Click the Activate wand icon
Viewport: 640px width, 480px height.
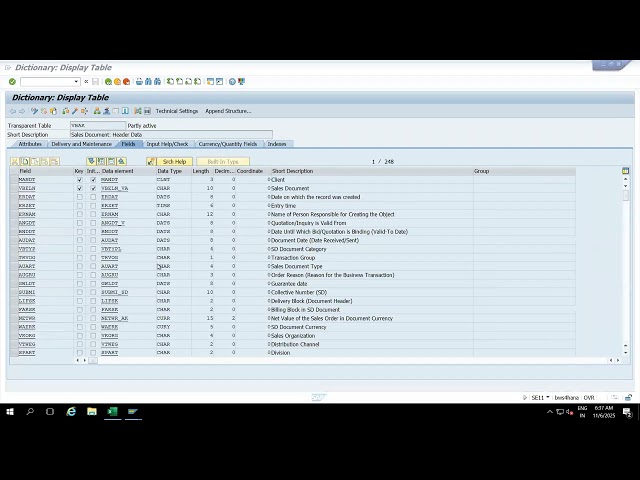pos(75,111)
